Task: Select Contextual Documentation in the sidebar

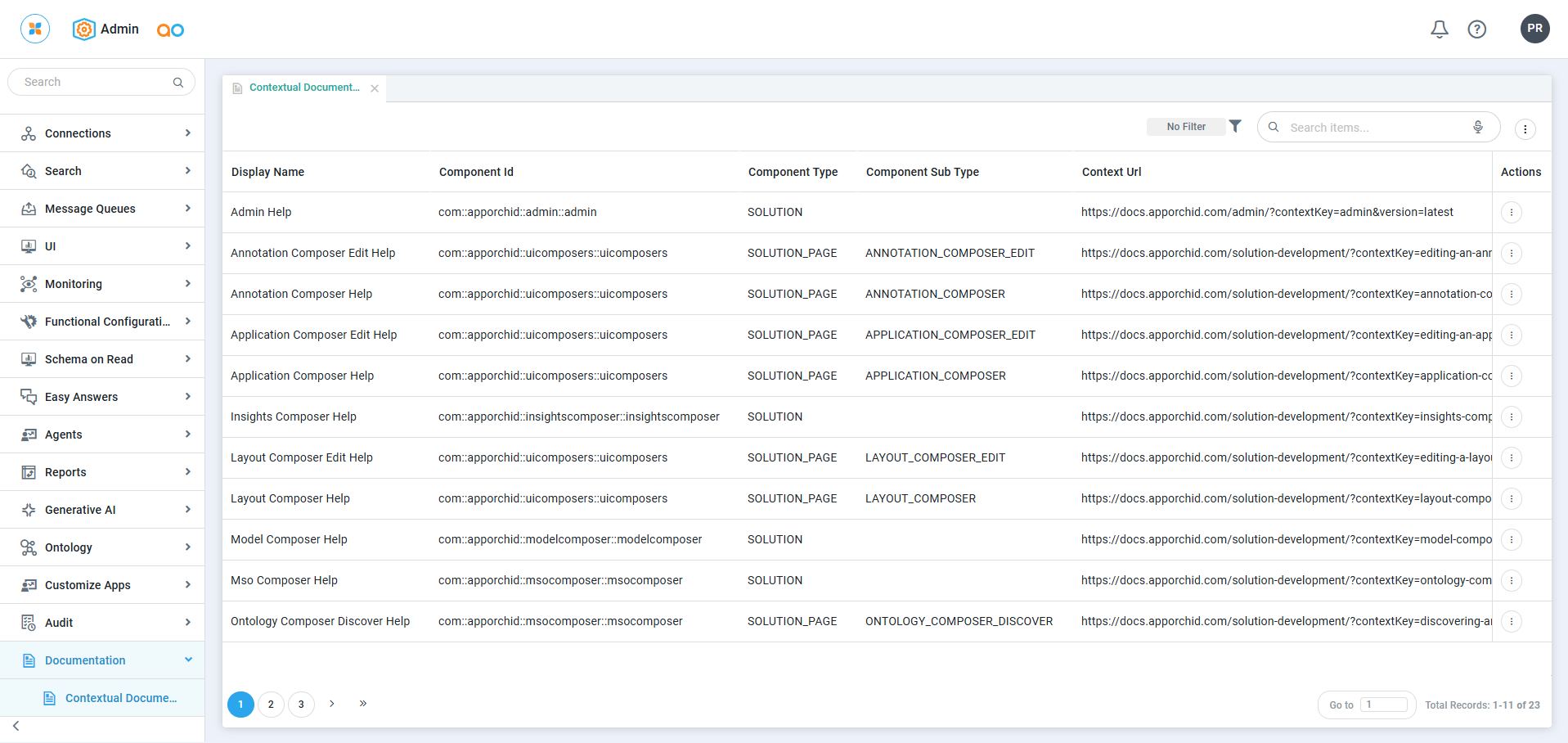Action: [120, 698]
